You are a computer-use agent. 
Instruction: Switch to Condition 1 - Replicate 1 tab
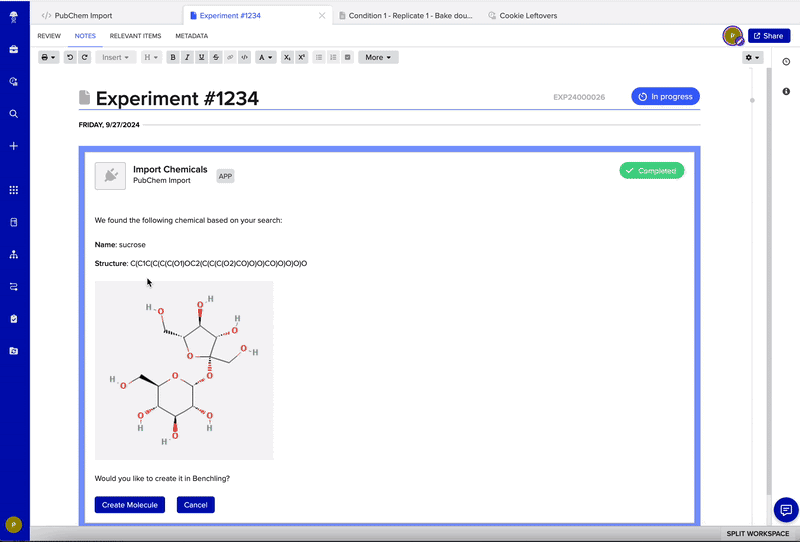point(406,15)
